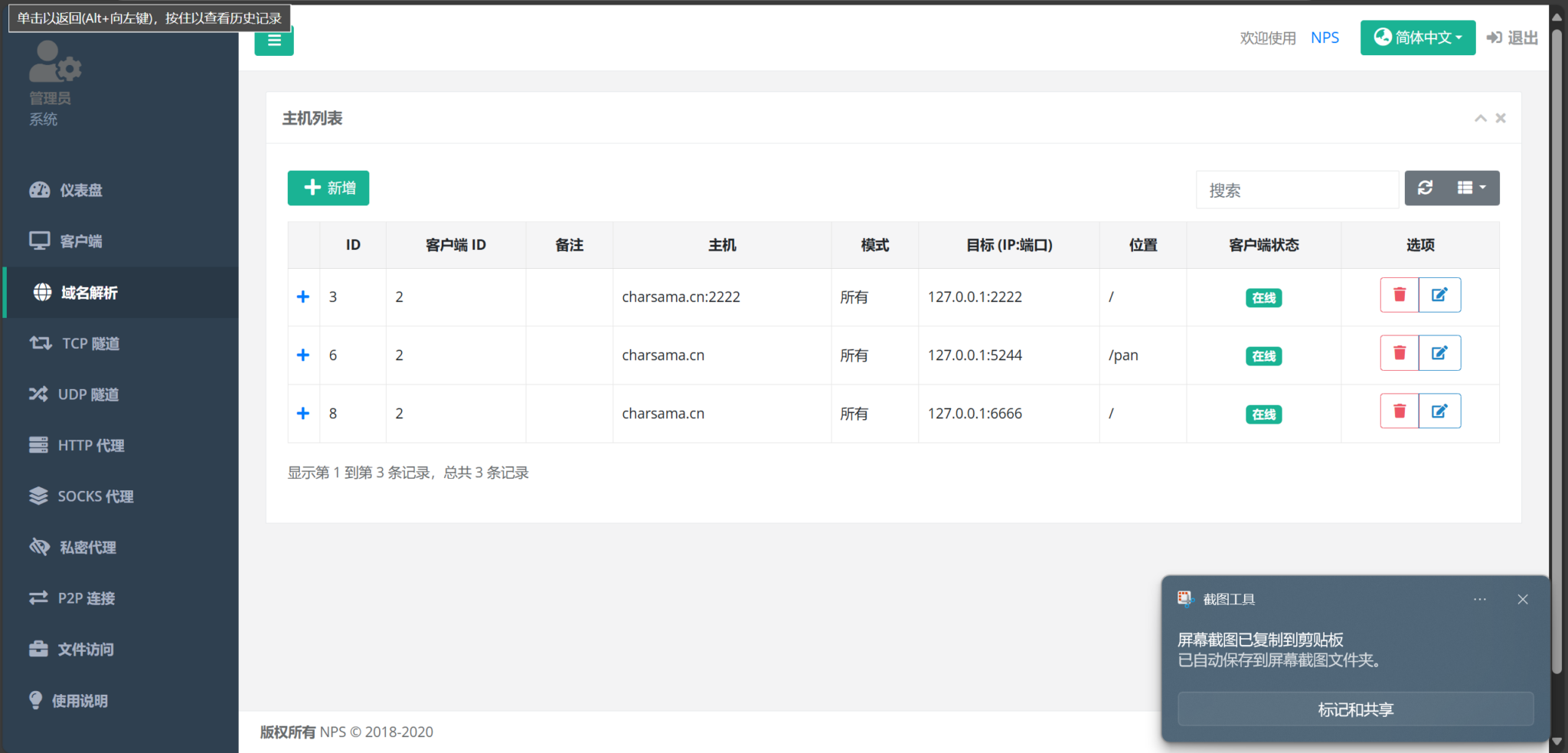Open the column selection dropdown
The width and height of the screenshot is (1568, 753).
click(x=1471, y=188)
